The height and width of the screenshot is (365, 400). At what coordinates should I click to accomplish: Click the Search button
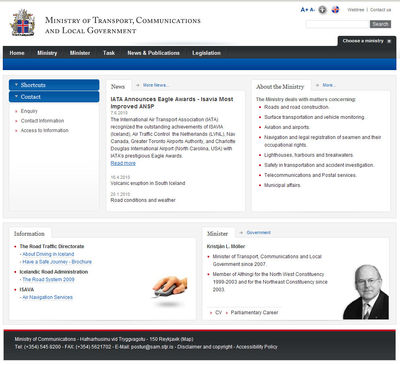pos(380,24)
